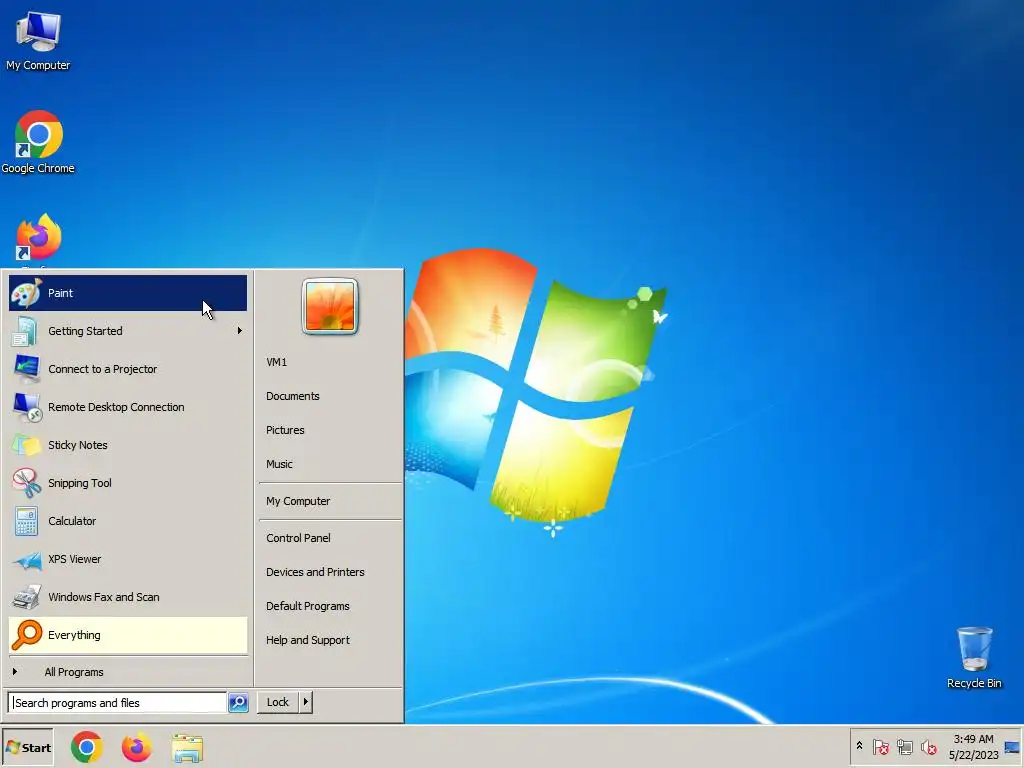This screenshot has width=1024, height=768.
Task: Open Control Panel
Action: (298, 538)
